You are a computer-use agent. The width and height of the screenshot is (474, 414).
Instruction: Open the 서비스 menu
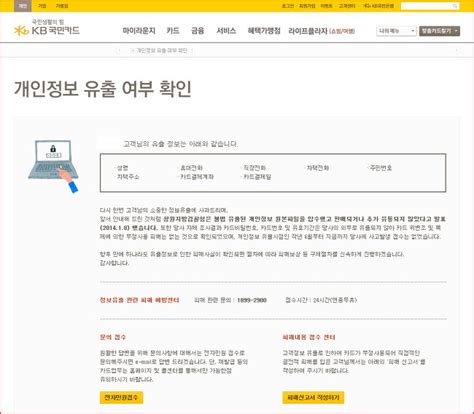click(x=226, y=31)
